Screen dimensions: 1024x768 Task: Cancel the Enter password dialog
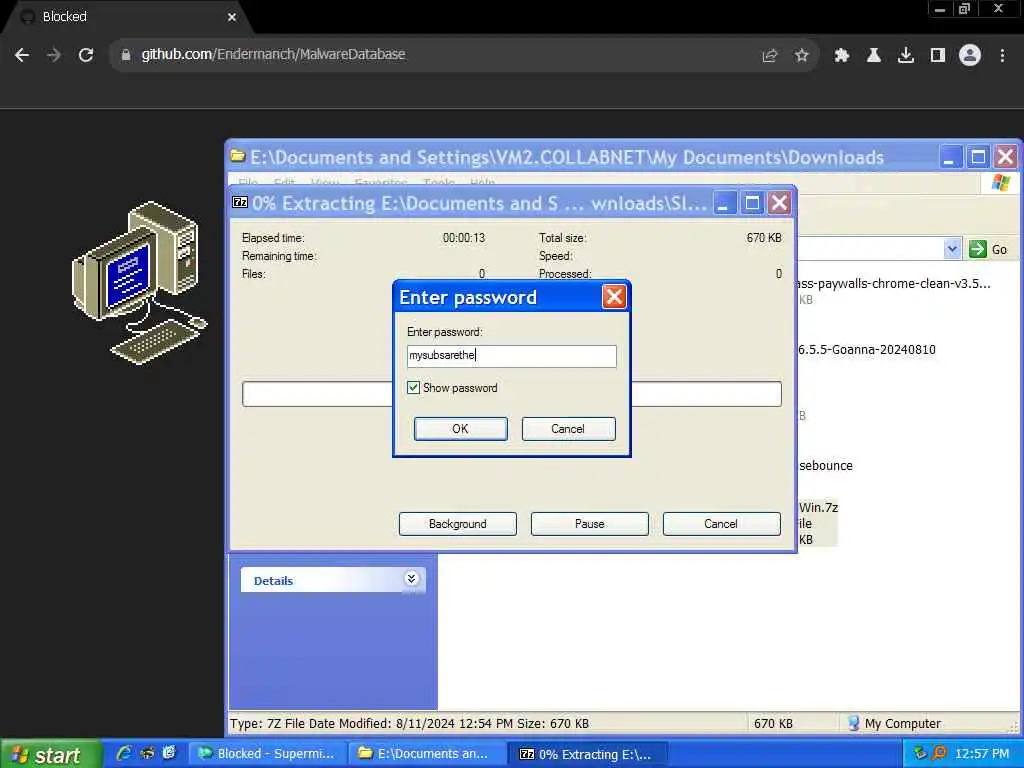coord(568,429)
